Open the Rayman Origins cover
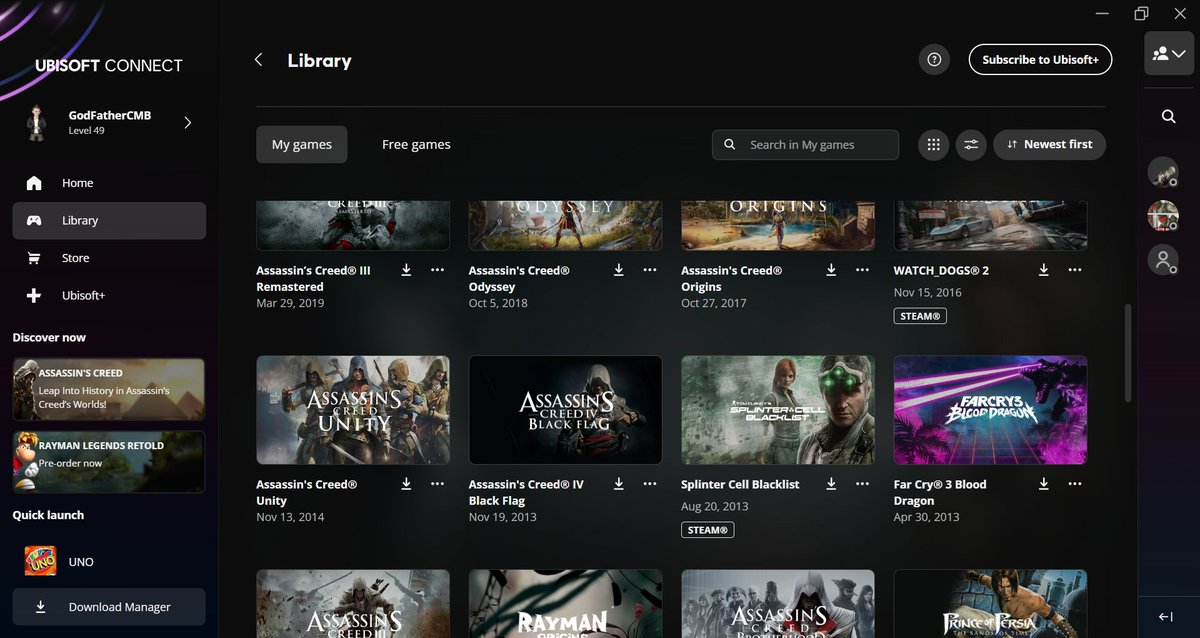Viewport: 1200px width, 638px height. pyautogui.click(x=565, y=604)
